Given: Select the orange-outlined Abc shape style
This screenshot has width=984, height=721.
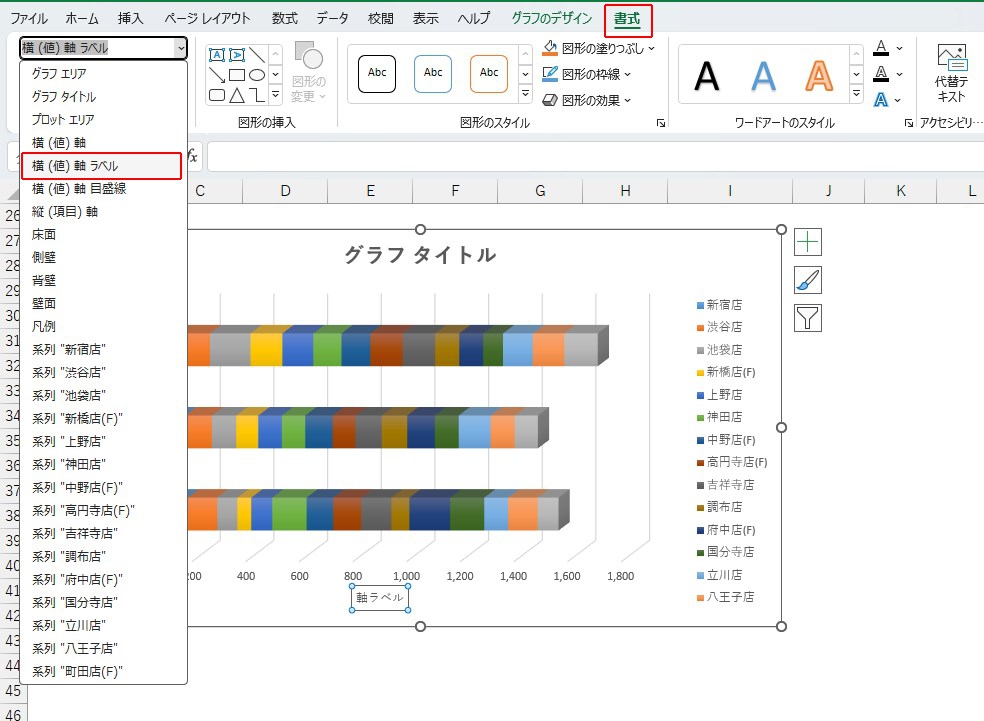Looking at the screenshot, I should click(x=489, y=73).
